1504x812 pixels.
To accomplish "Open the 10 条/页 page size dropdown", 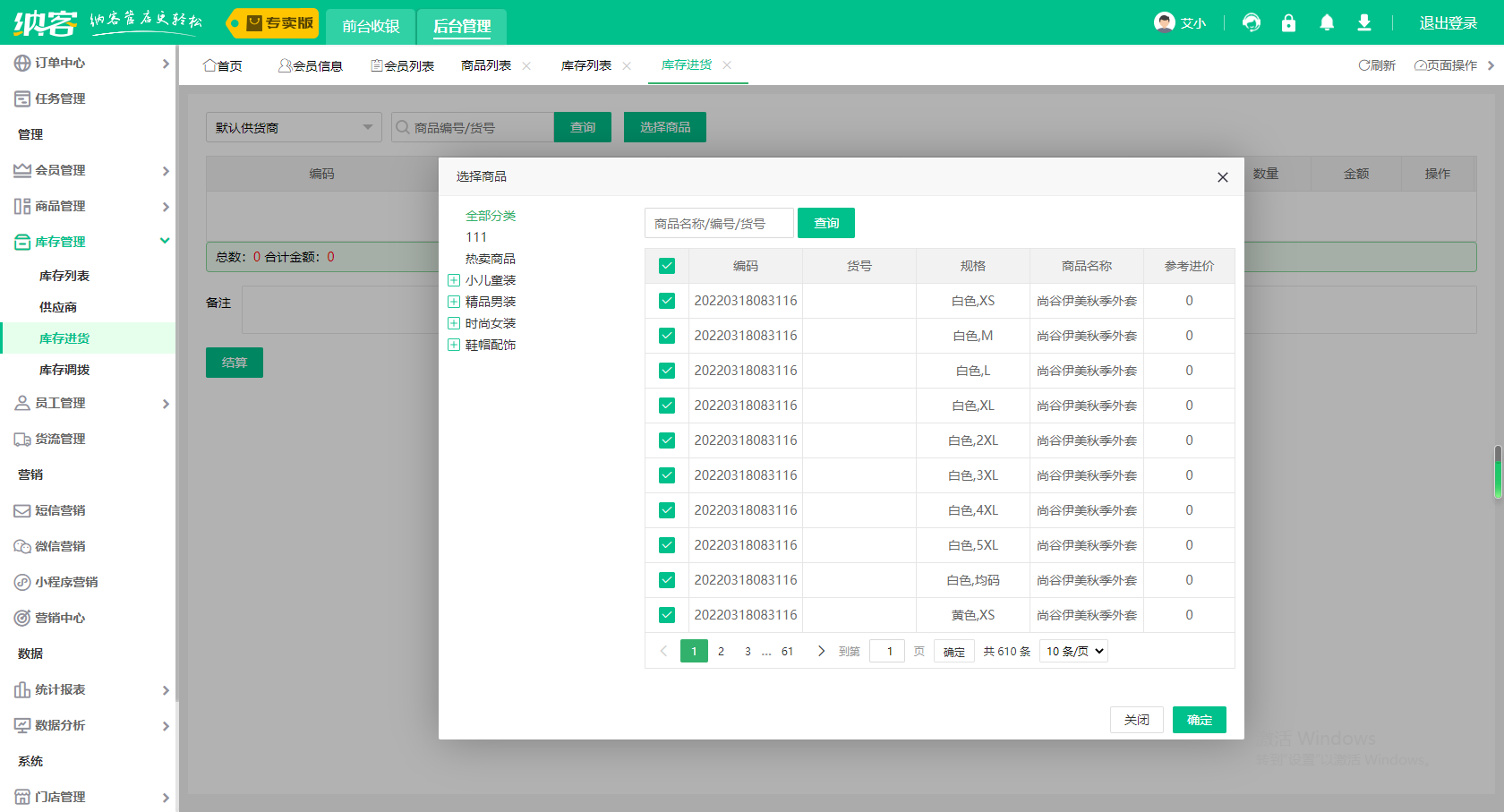I will 1074,651.
